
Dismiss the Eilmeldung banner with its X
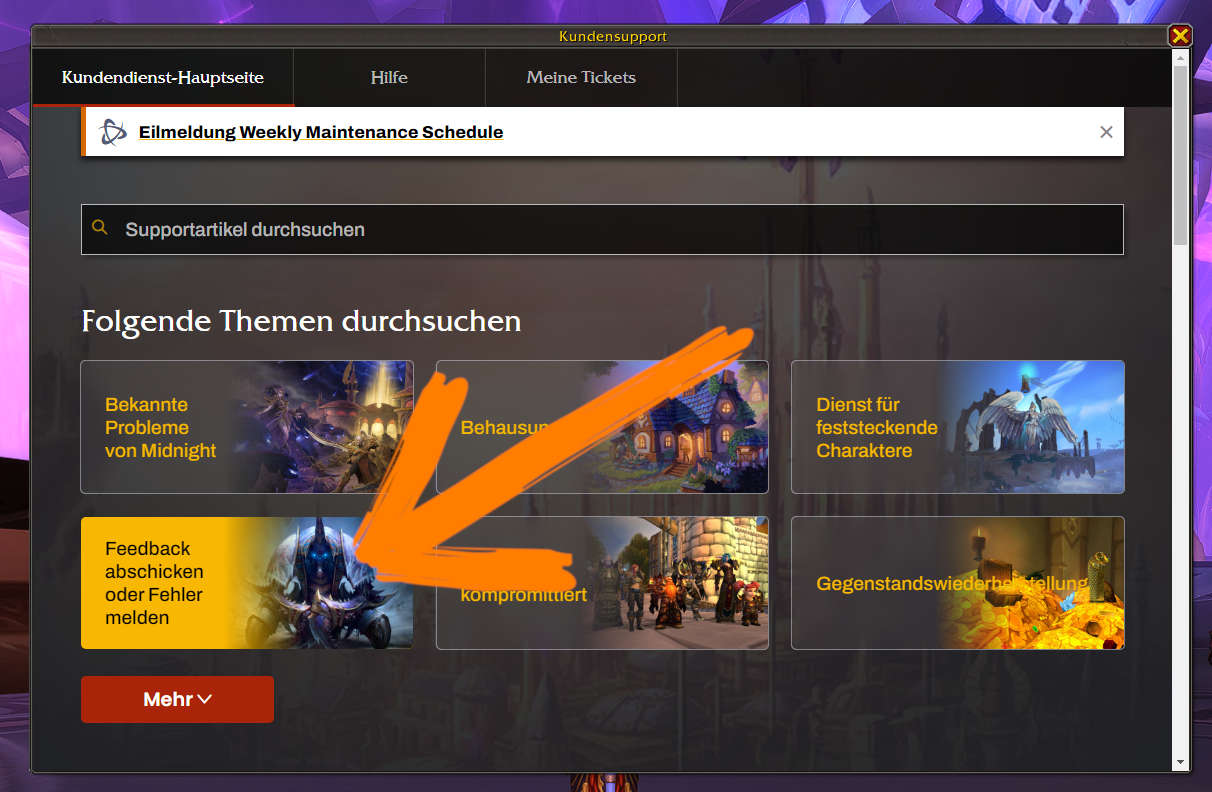click(1106, 132)
